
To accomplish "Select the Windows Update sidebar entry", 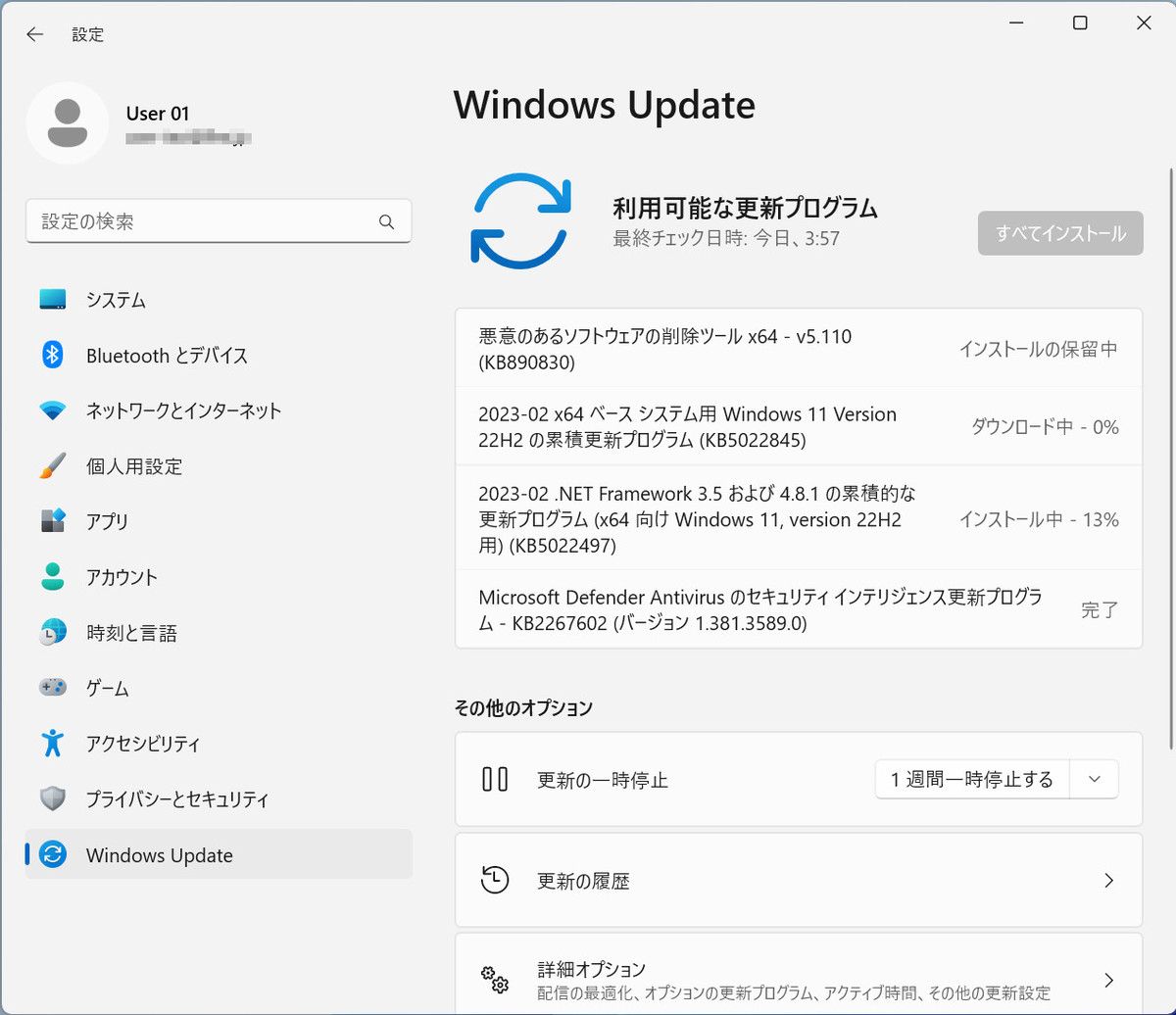I will 219,854.
